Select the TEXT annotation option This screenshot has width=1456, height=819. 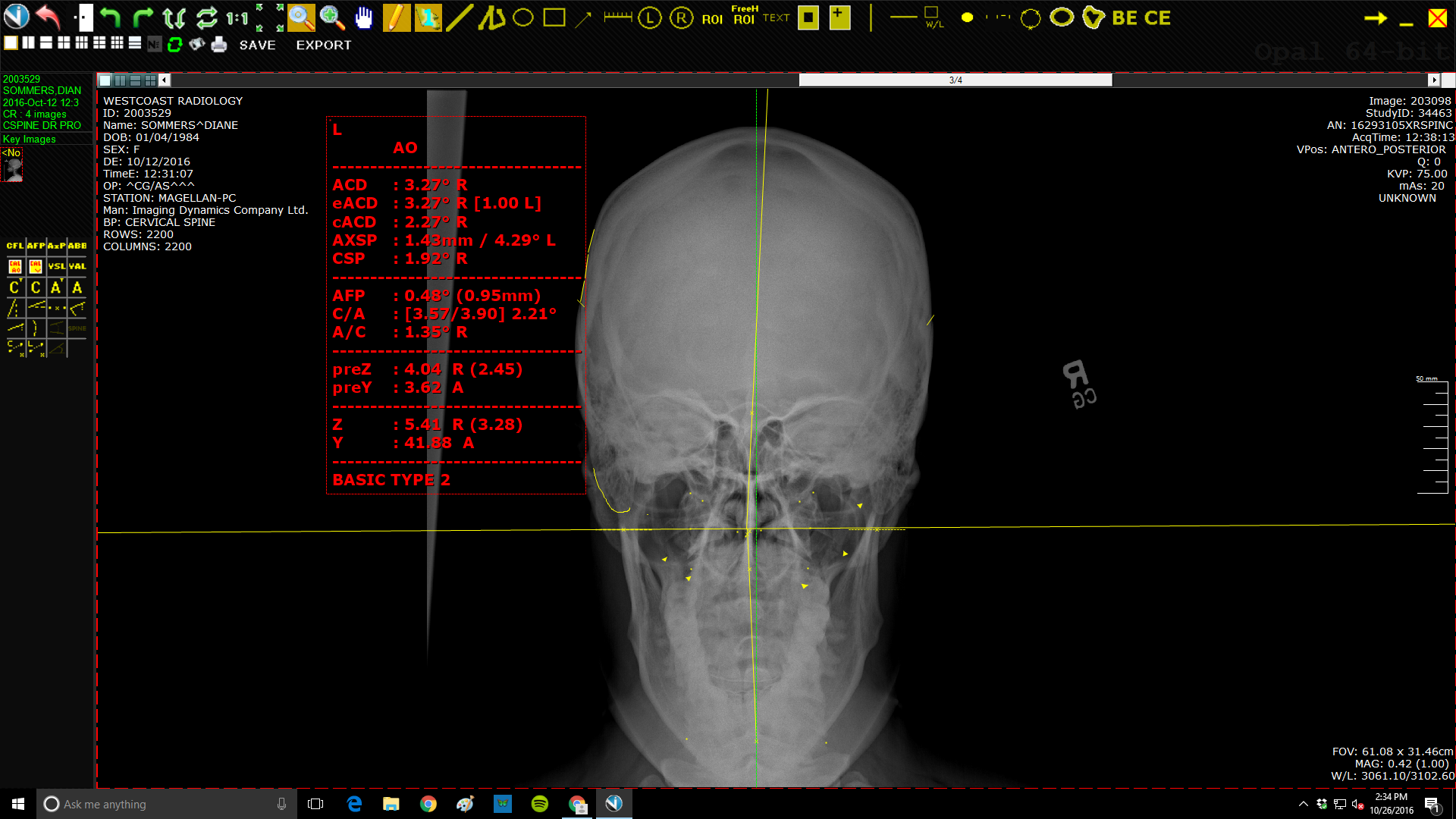776,17
